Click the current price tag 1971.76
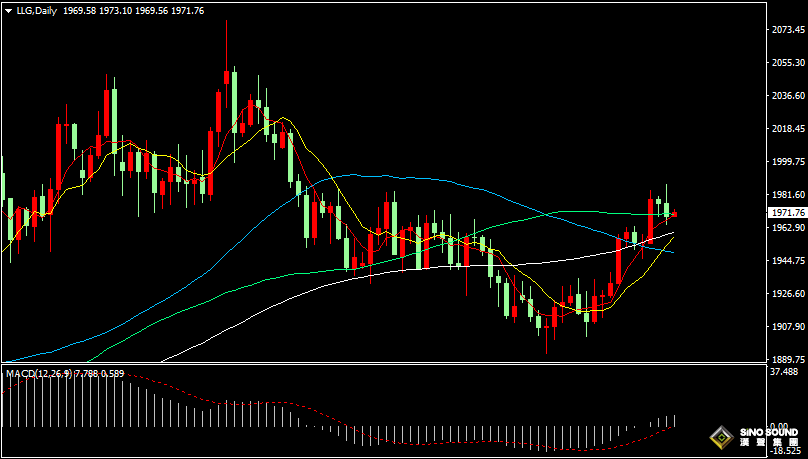The width and height of the screenshot is (808, 459). (x=787, y=213)
